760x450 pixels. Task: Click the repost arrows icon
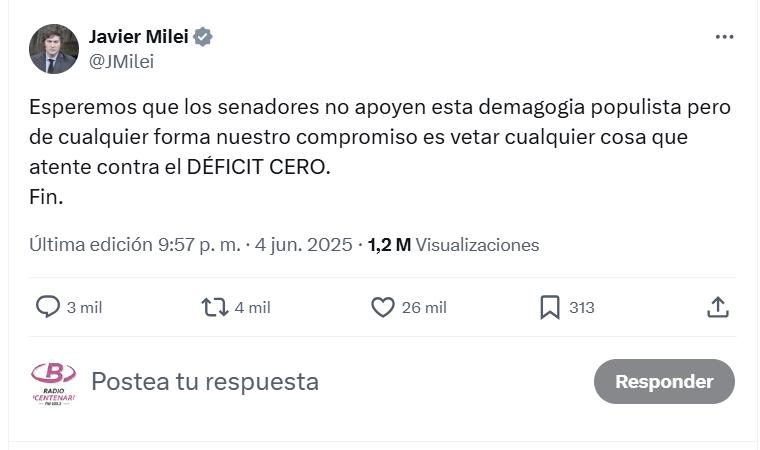click(215, 307)
